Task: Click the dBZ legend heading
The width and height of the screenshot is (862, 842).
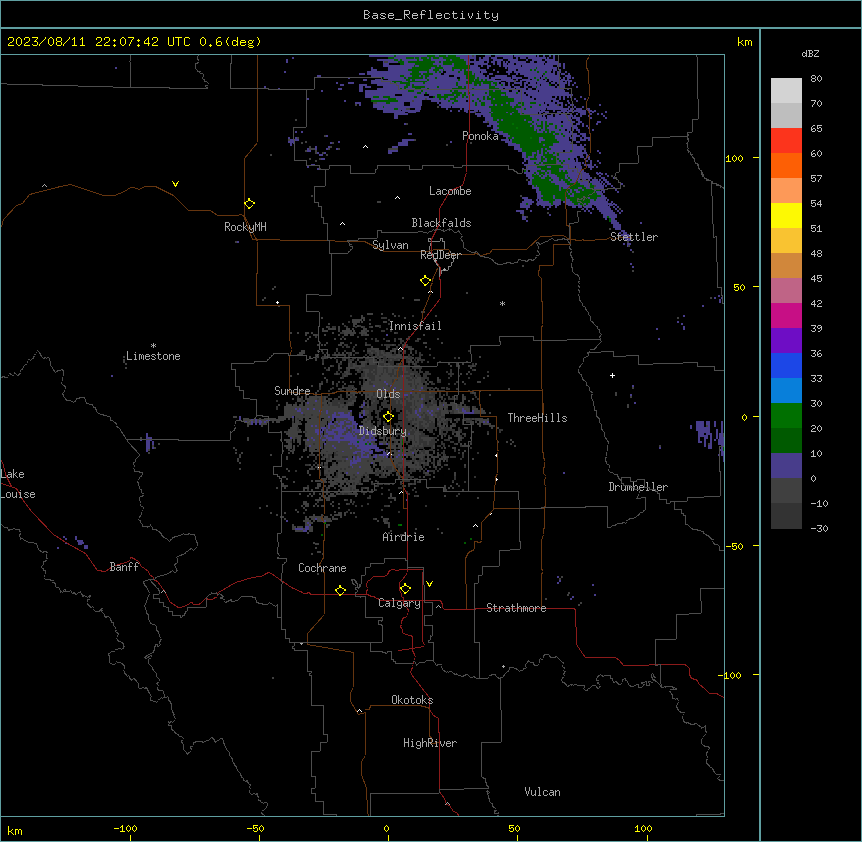Action: click(810, 53)
